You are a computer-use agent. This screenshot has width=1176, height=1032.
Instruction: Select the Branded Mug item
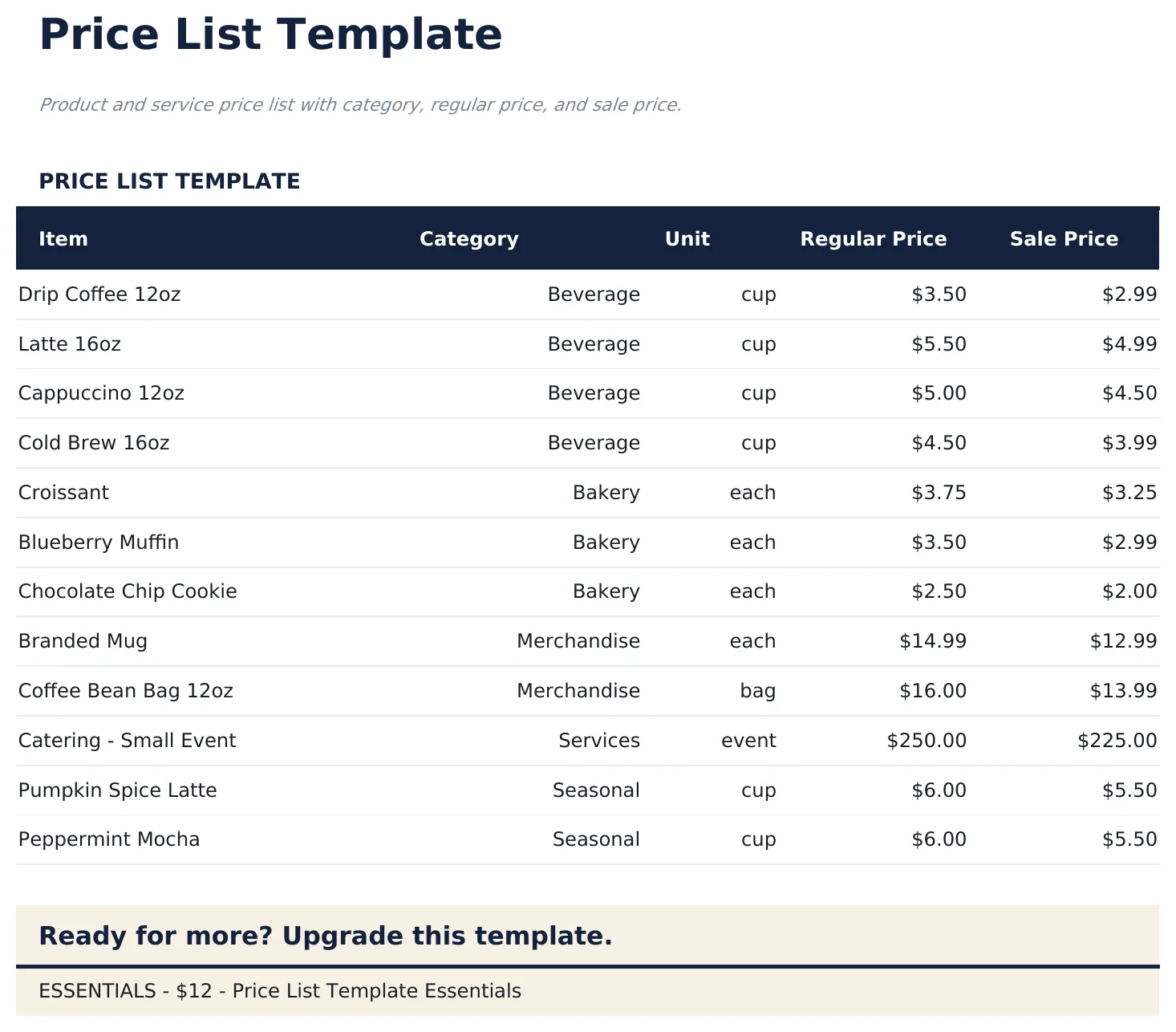click(x=83, y=640)
